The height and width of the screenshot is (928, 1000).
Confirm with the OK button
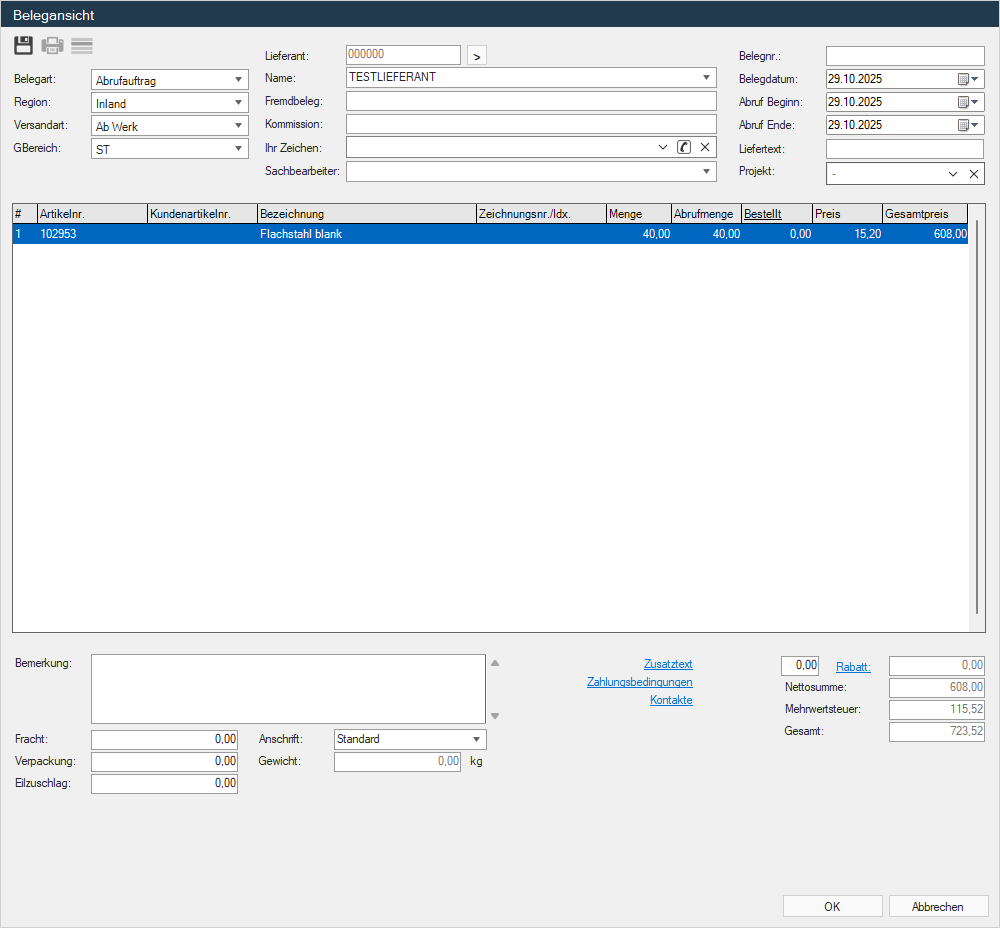tap(832, 907)
